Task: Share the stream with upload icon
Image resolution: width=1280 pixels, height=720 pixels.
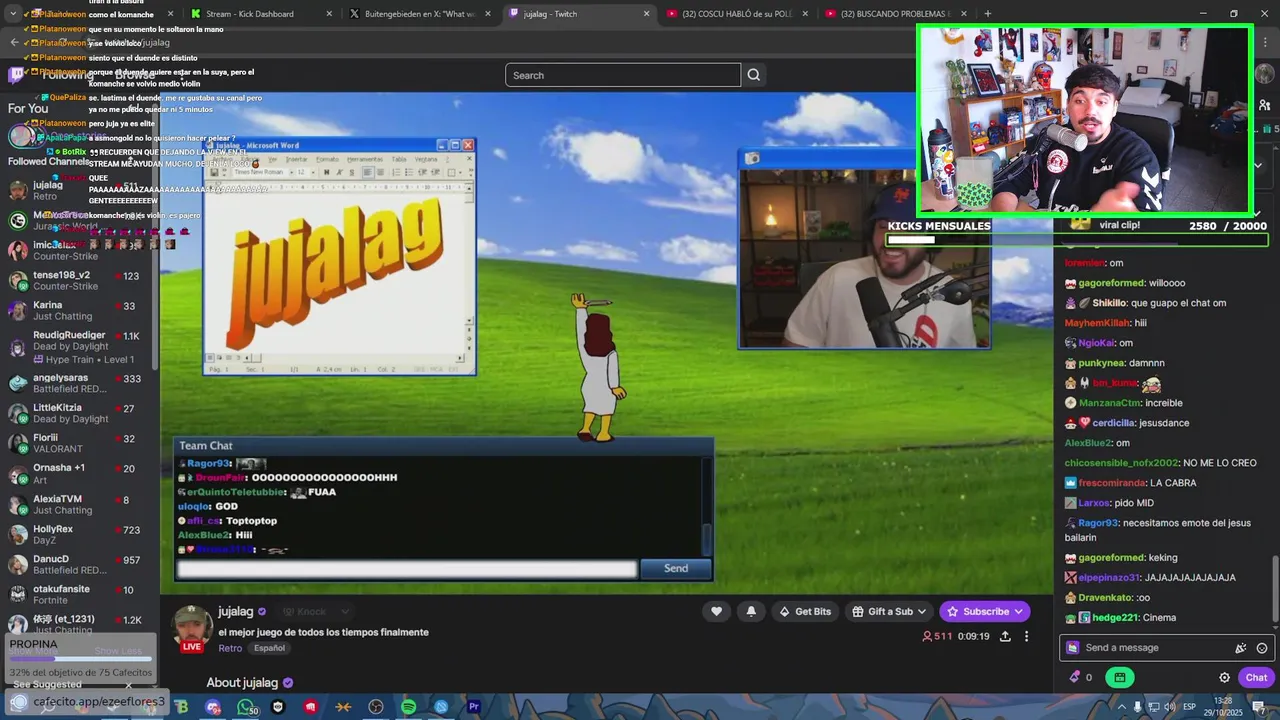Action: tap(1005, 636)
